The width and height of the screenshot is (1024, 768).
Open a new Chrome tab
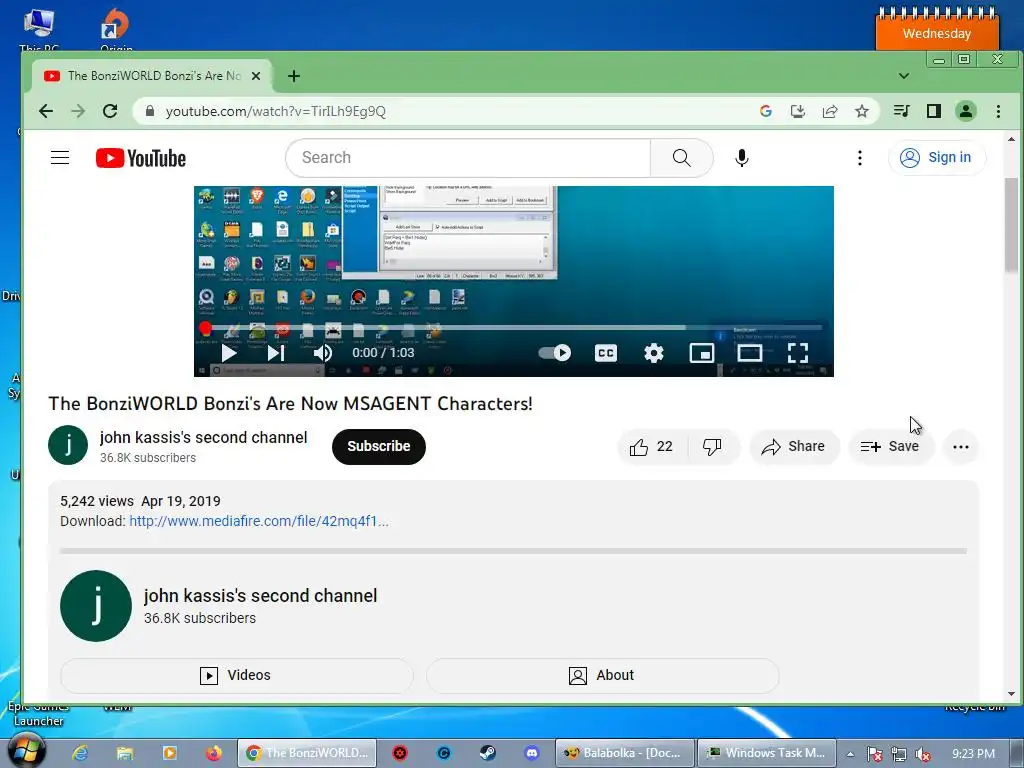click(294, 76)
